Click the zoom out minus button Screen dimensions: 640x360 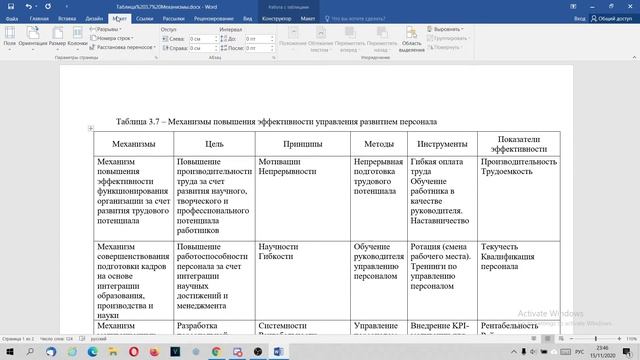point(571,339)
